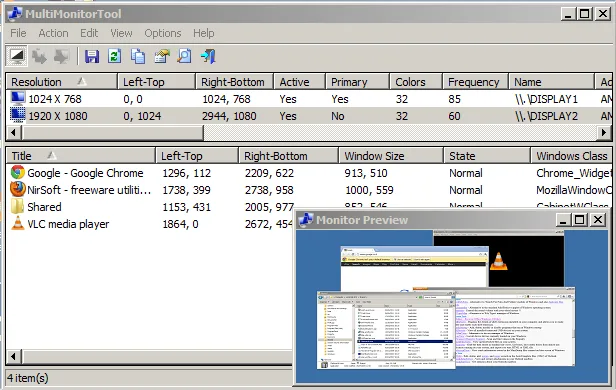Image resolution: width=616 pixels, height=390 pixels.
Task: Sort monitors by Colors column
Action: pyautogui.click(x=416, y=82)
